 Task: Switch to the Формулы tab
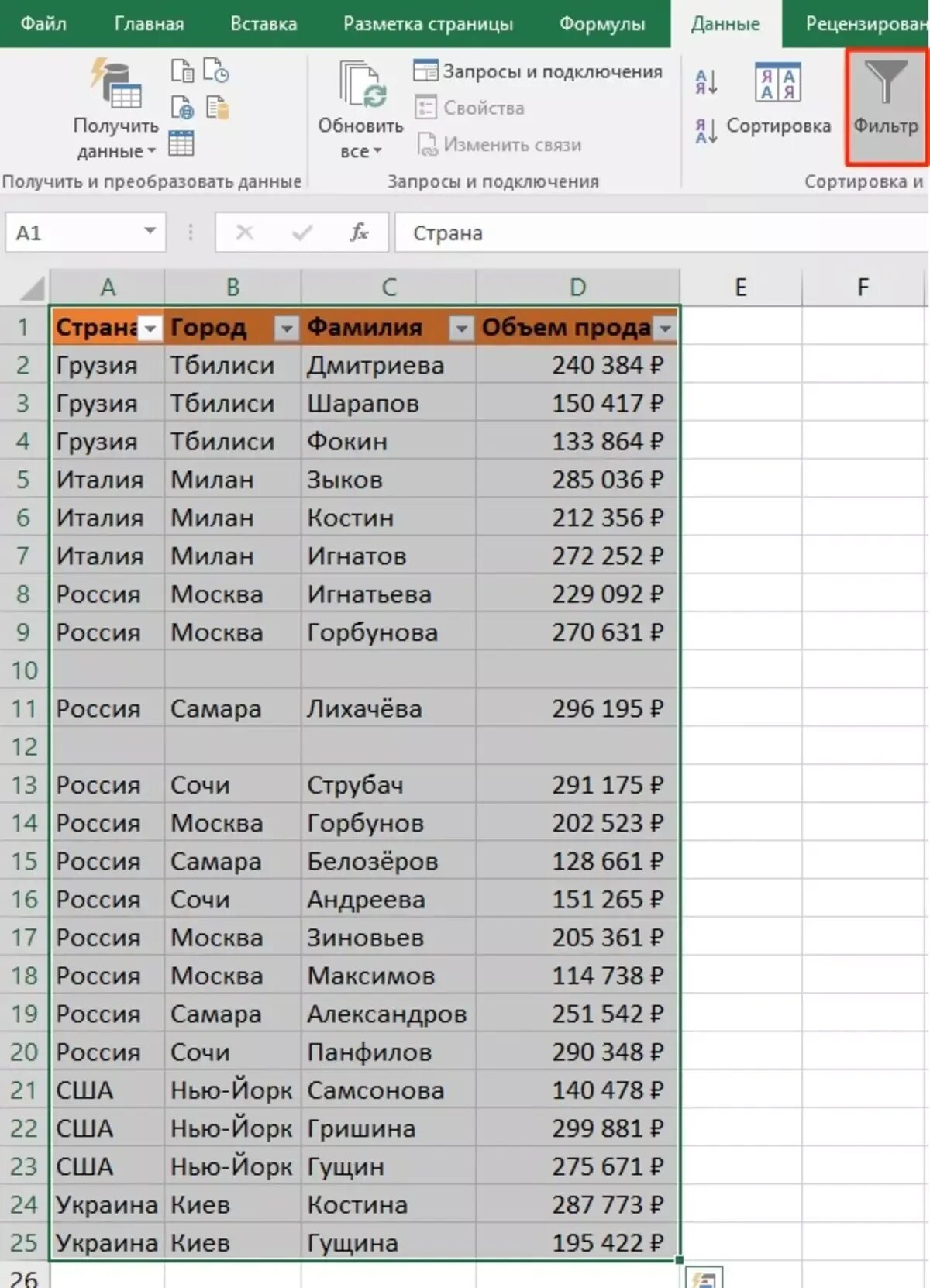point(602,23)
